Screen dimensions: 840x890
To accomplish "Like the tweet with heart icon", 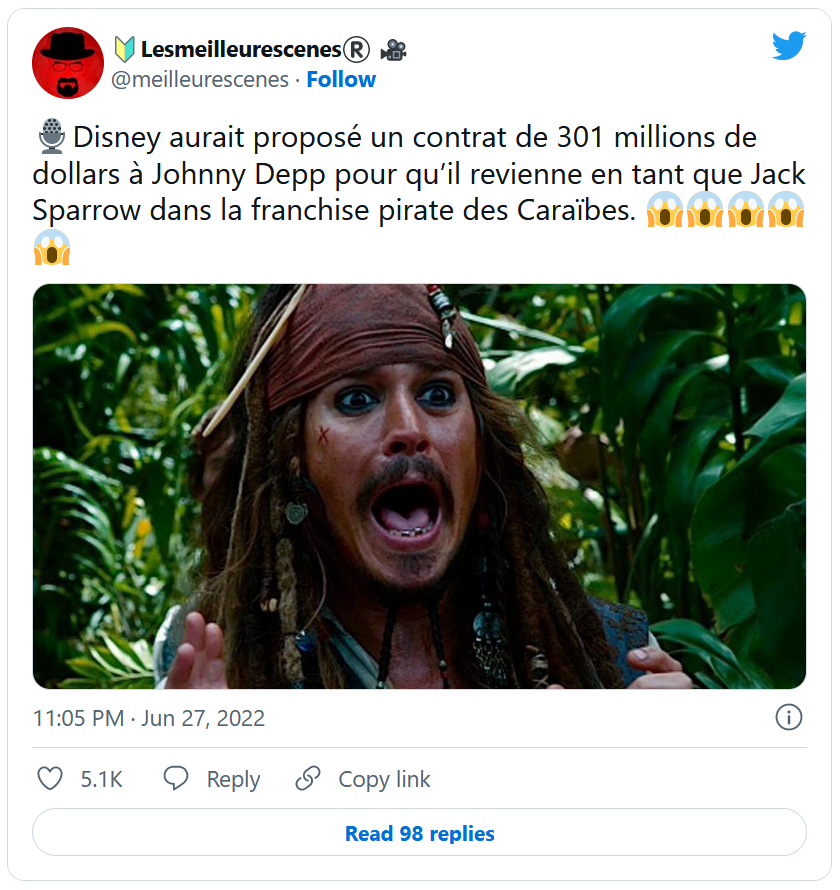I will (50, 778).
